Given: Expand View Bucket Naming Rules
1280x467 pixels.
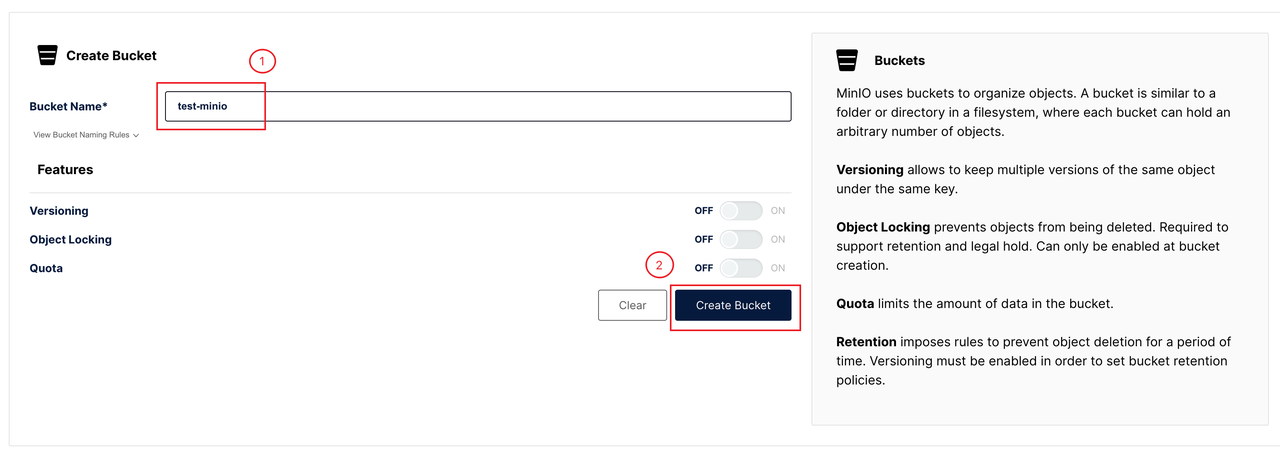Looking at the screenshot, I should (86, 135).
